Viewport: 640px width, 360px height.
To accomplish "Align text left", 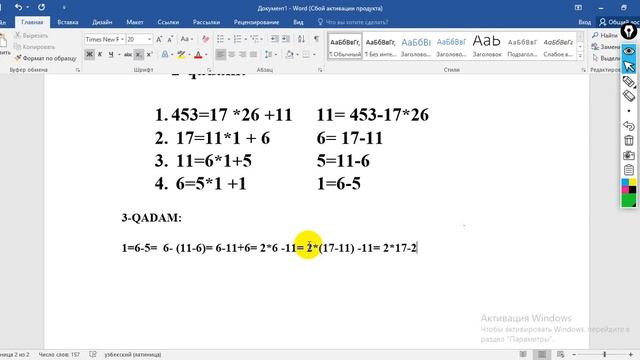I will tap(220, 54).
